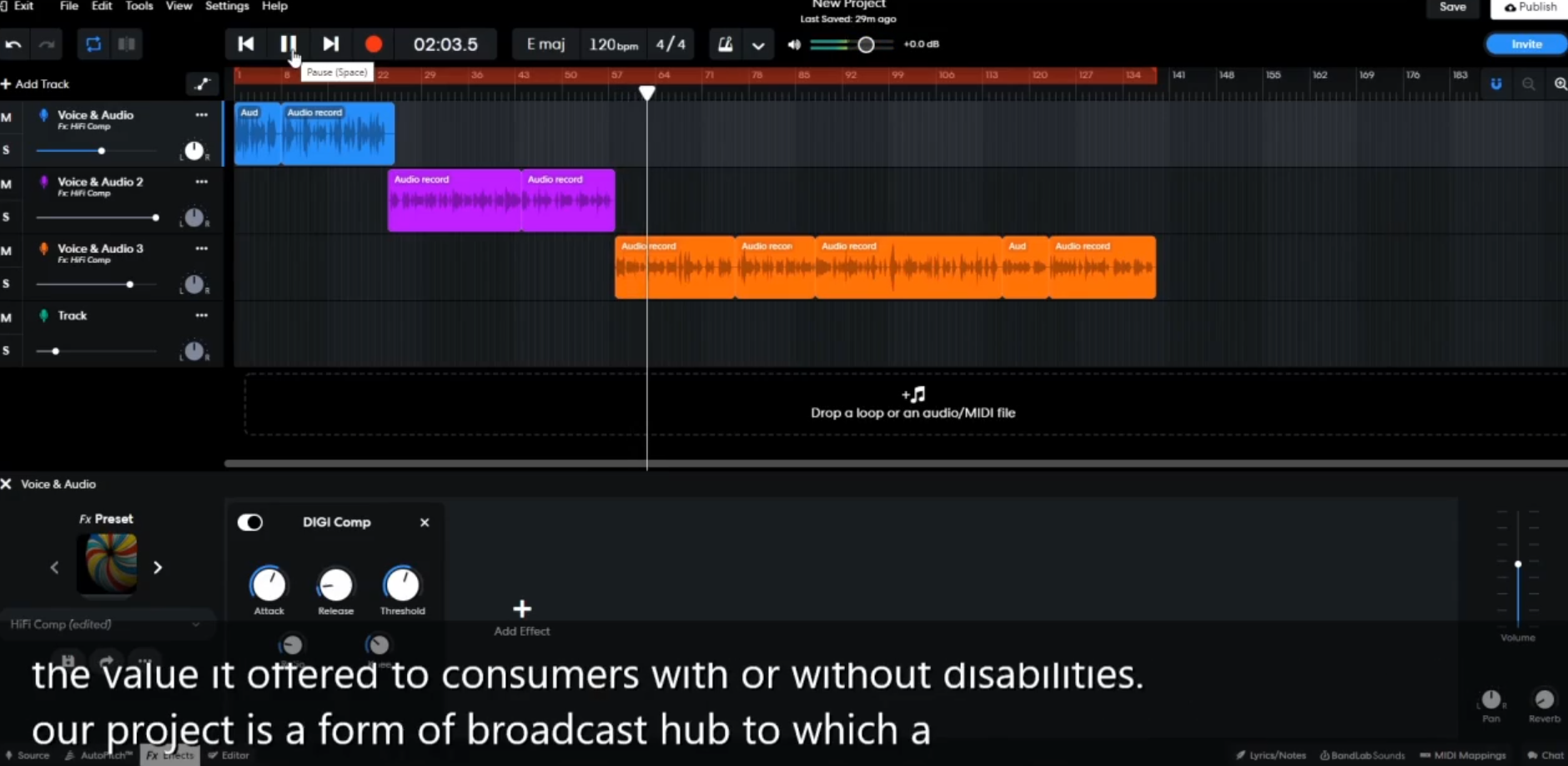
Task: Open options menu for the Track row
Action: point(202,315)
